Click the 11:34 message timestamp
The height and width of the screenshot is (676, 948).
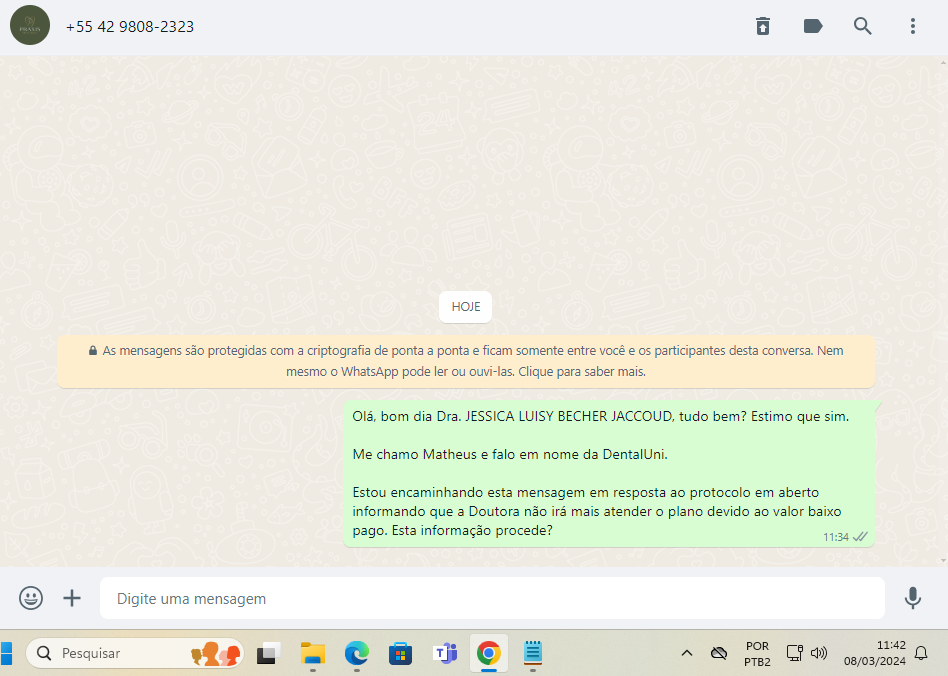836,537
